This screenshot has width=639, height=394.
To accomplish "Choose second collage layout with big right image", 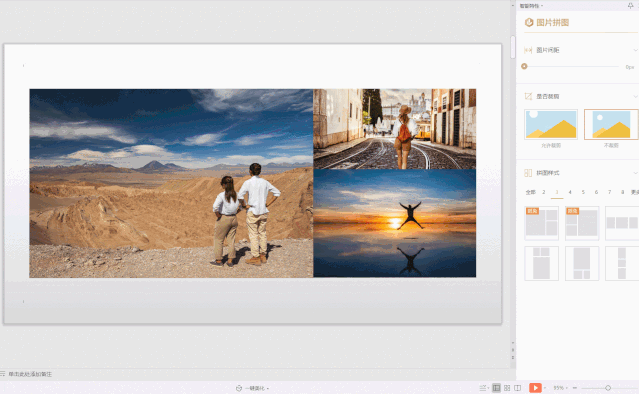I will [x=582, y=223].
